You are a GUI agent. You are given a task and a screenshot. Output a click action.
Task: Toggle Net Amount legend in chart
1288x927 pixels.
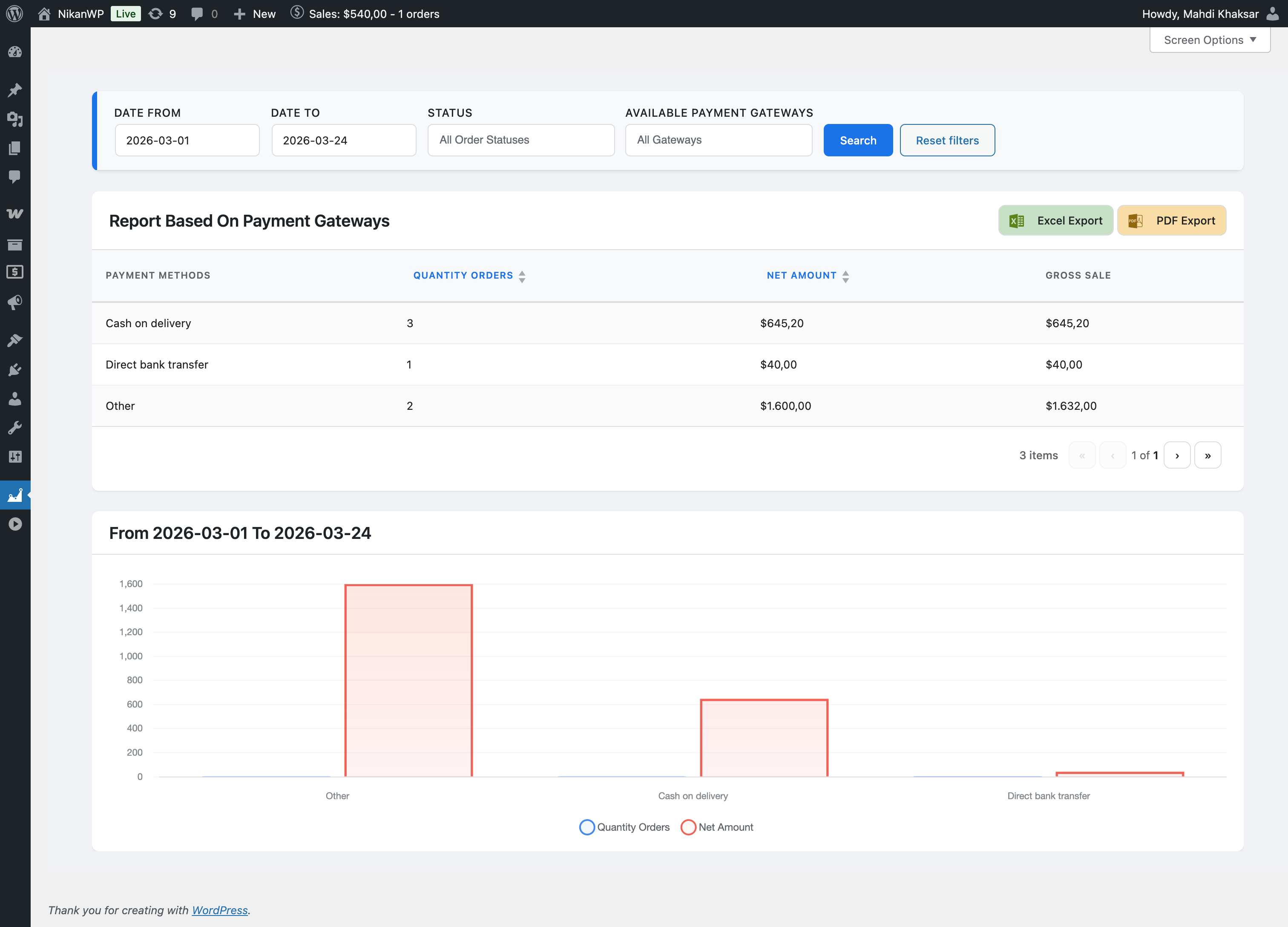click(x=717, y=827)
